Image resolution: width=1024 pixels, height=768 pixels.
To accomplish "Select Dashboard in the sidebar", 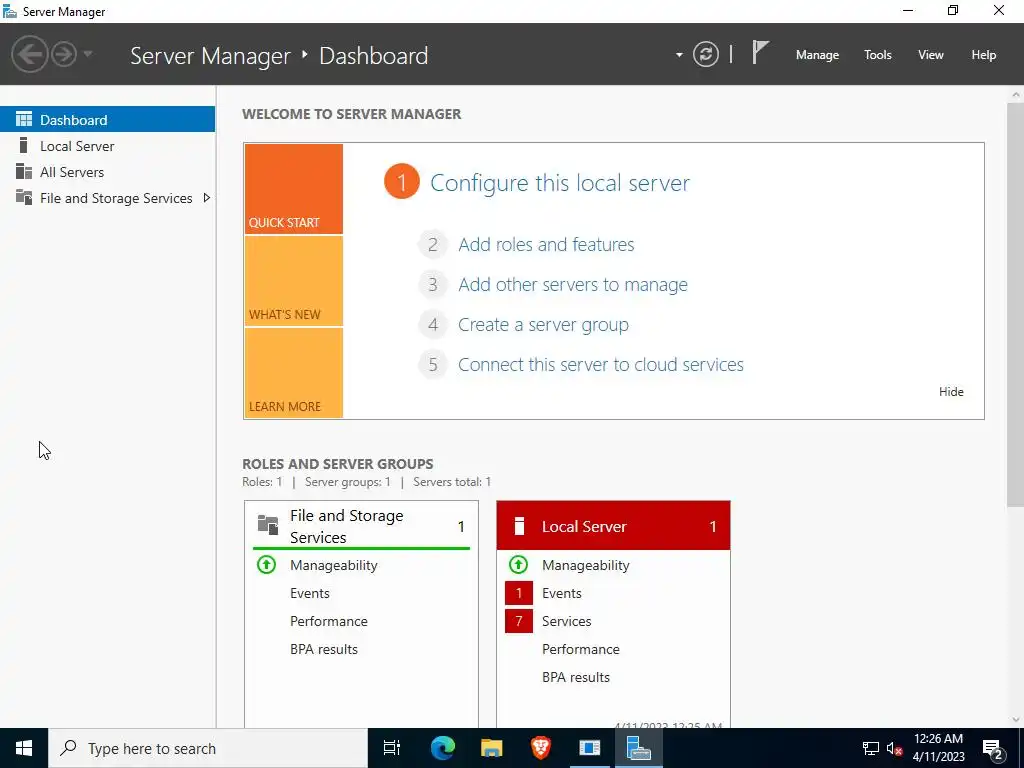I will point(108,120).
